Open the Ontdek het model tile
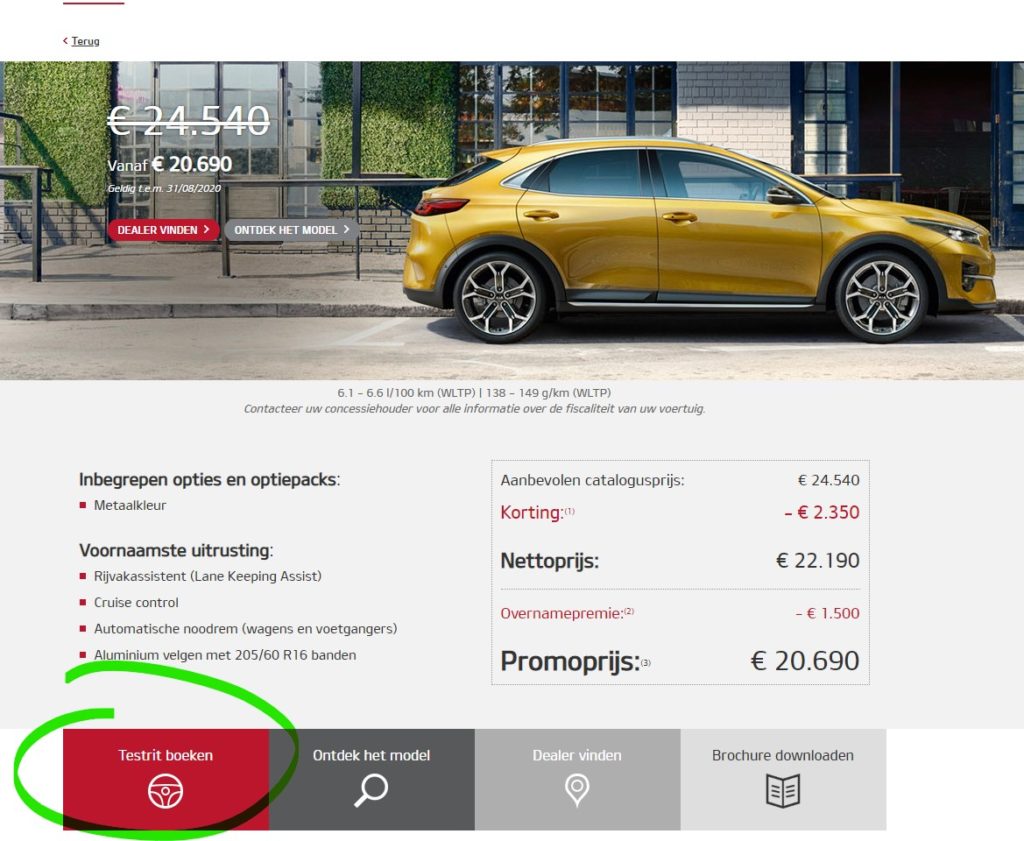1024x841 pixels. click(x=372, y=780)
